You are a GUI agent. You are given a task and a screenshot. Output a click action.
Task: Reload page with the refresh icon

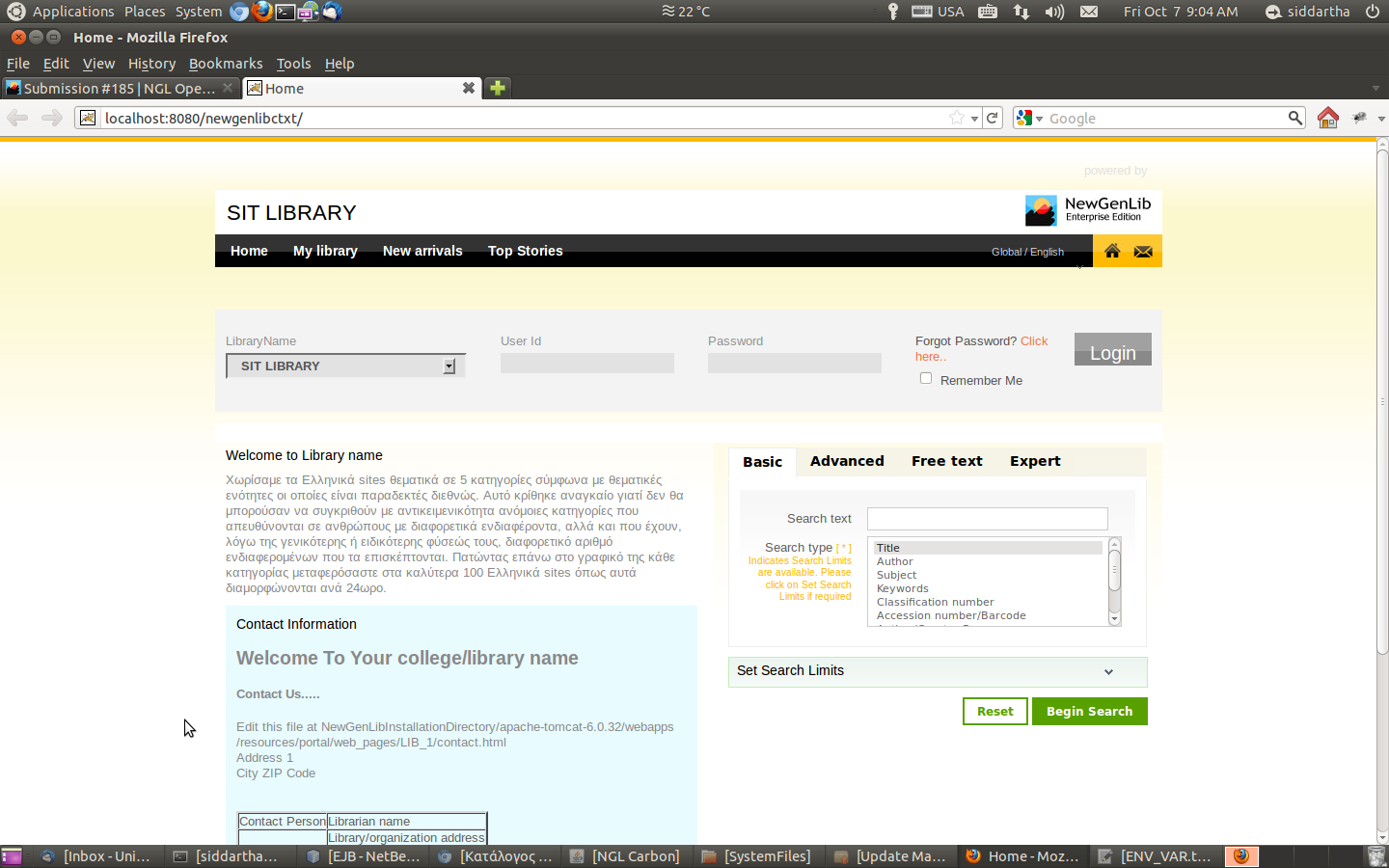(x=993, y=118)
